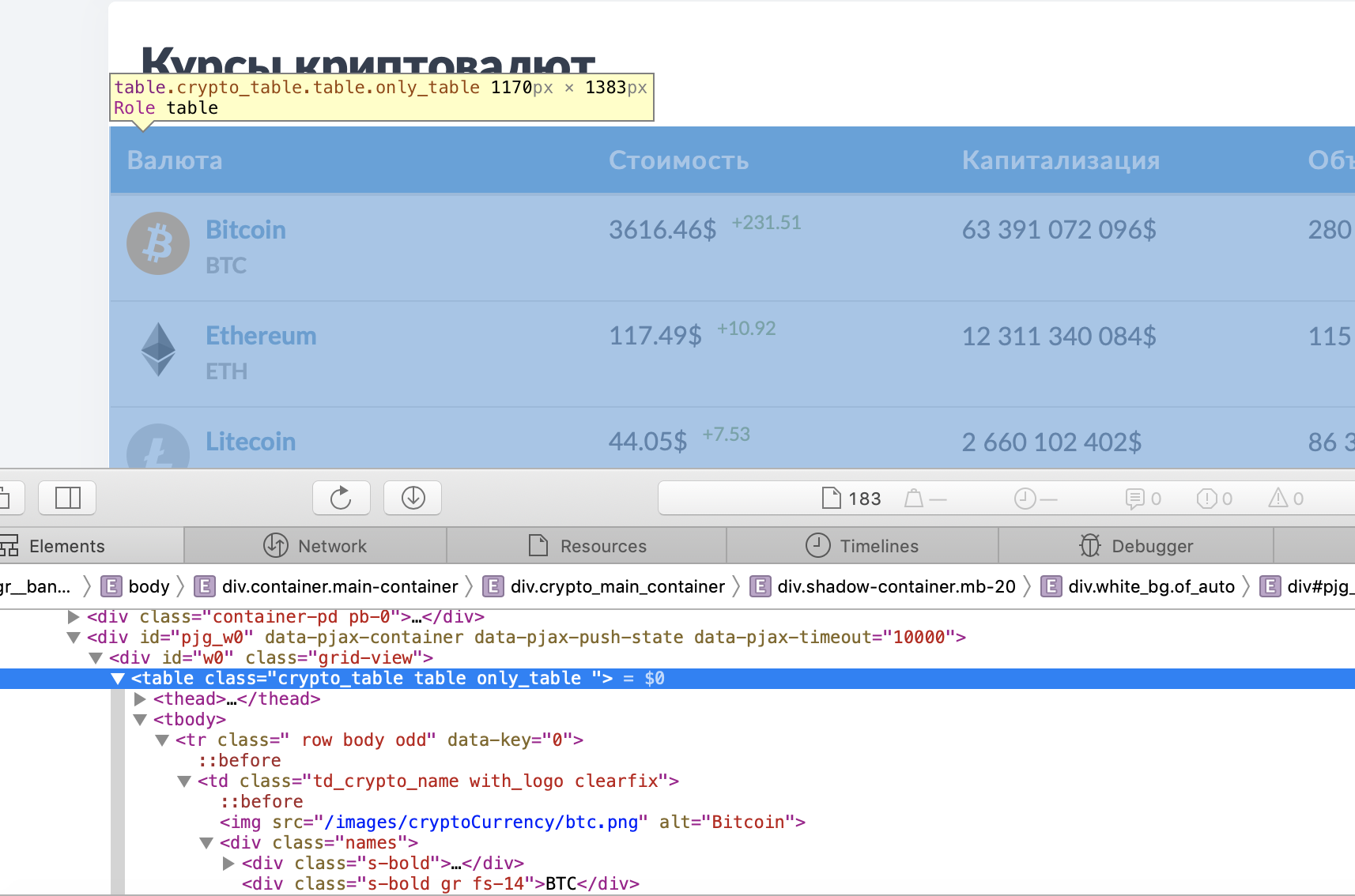Click the Капитализация column header
Image resolution: width=1355 pixels, height=896 pixels.
(x=1061, y=160)
